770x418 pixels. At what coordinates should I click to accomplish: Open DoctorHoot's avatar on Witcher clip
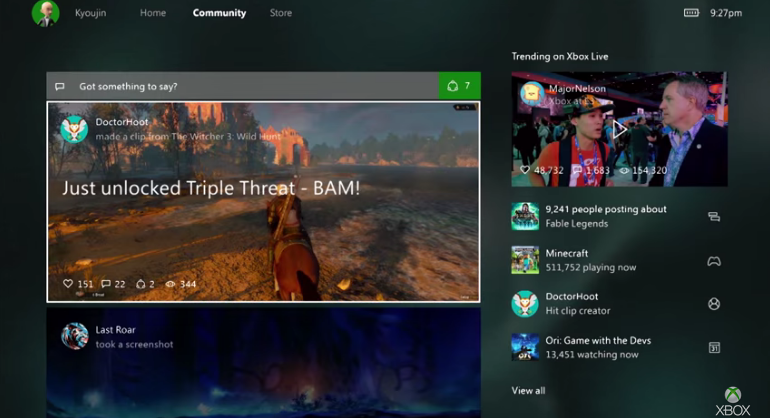point(74,129)
